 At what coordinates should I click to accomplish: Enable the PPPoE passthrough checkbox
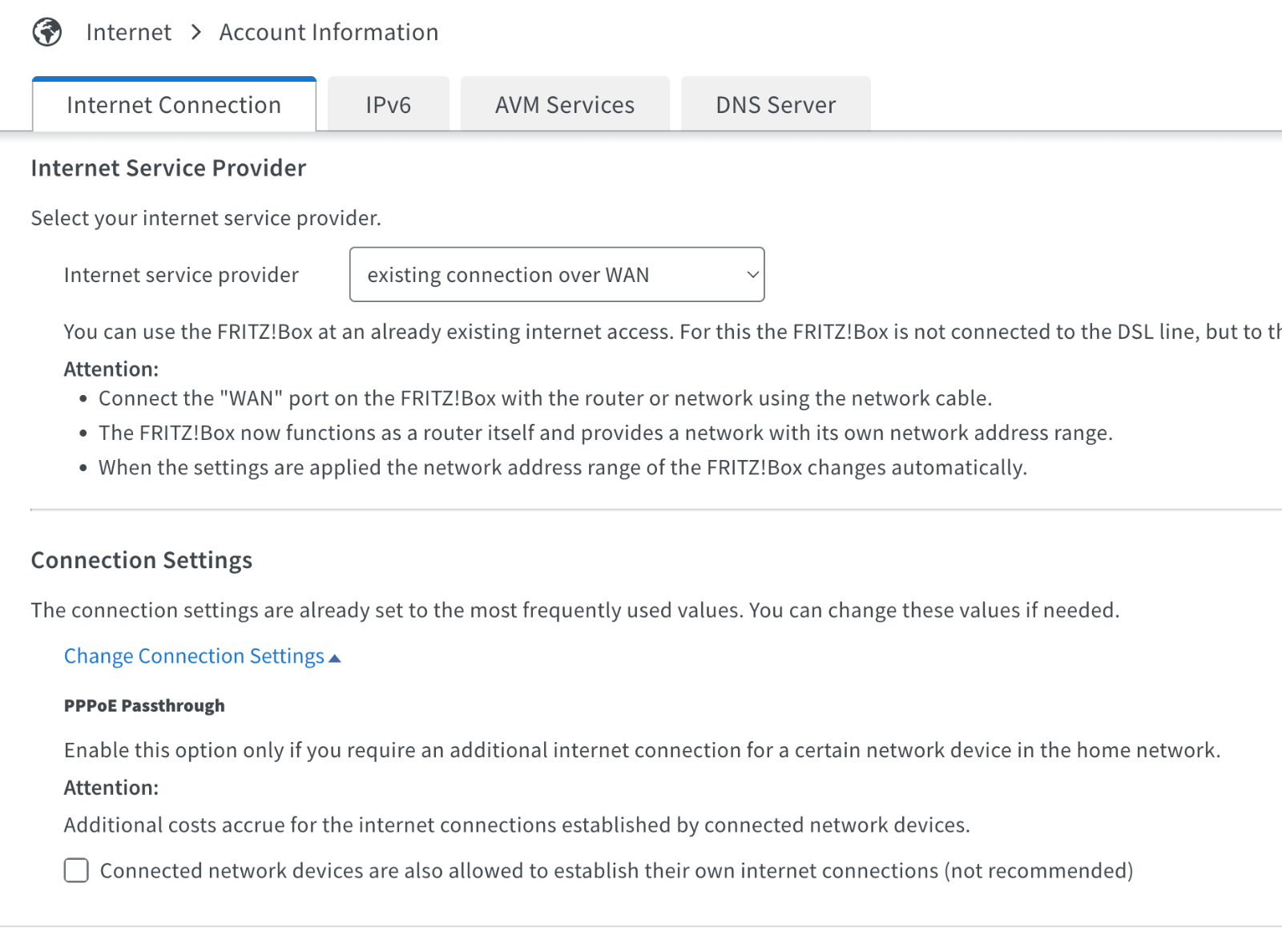(x=76, y=870)
